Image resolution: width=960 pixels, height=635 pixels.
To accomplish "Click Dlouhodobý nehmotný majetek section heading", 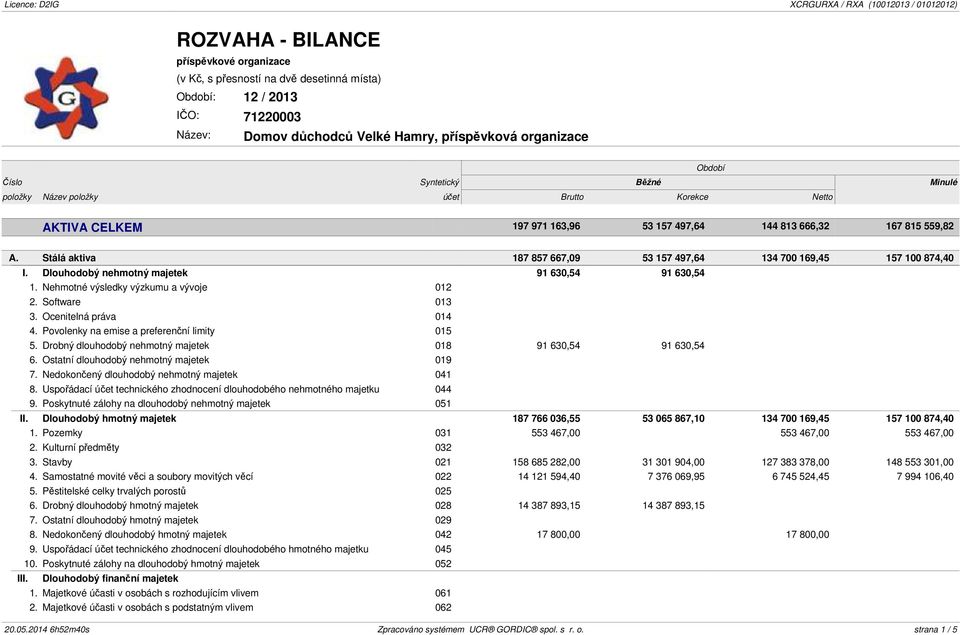I will 114,272.
